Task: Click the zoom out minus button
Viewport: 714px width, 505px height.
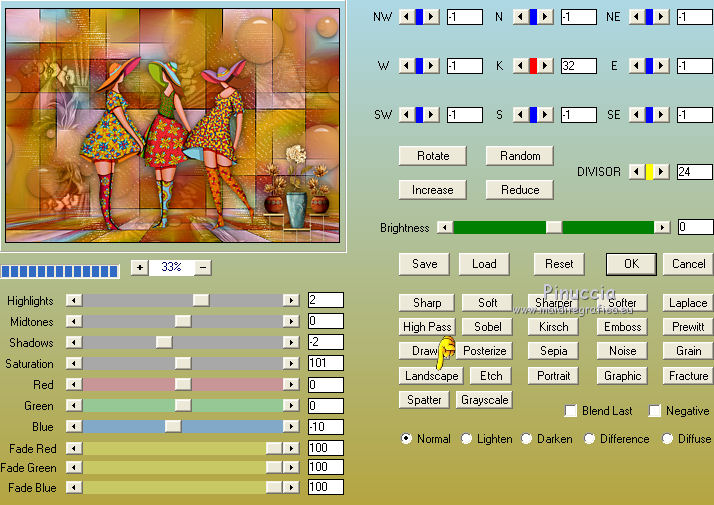Action: (203, 267)
